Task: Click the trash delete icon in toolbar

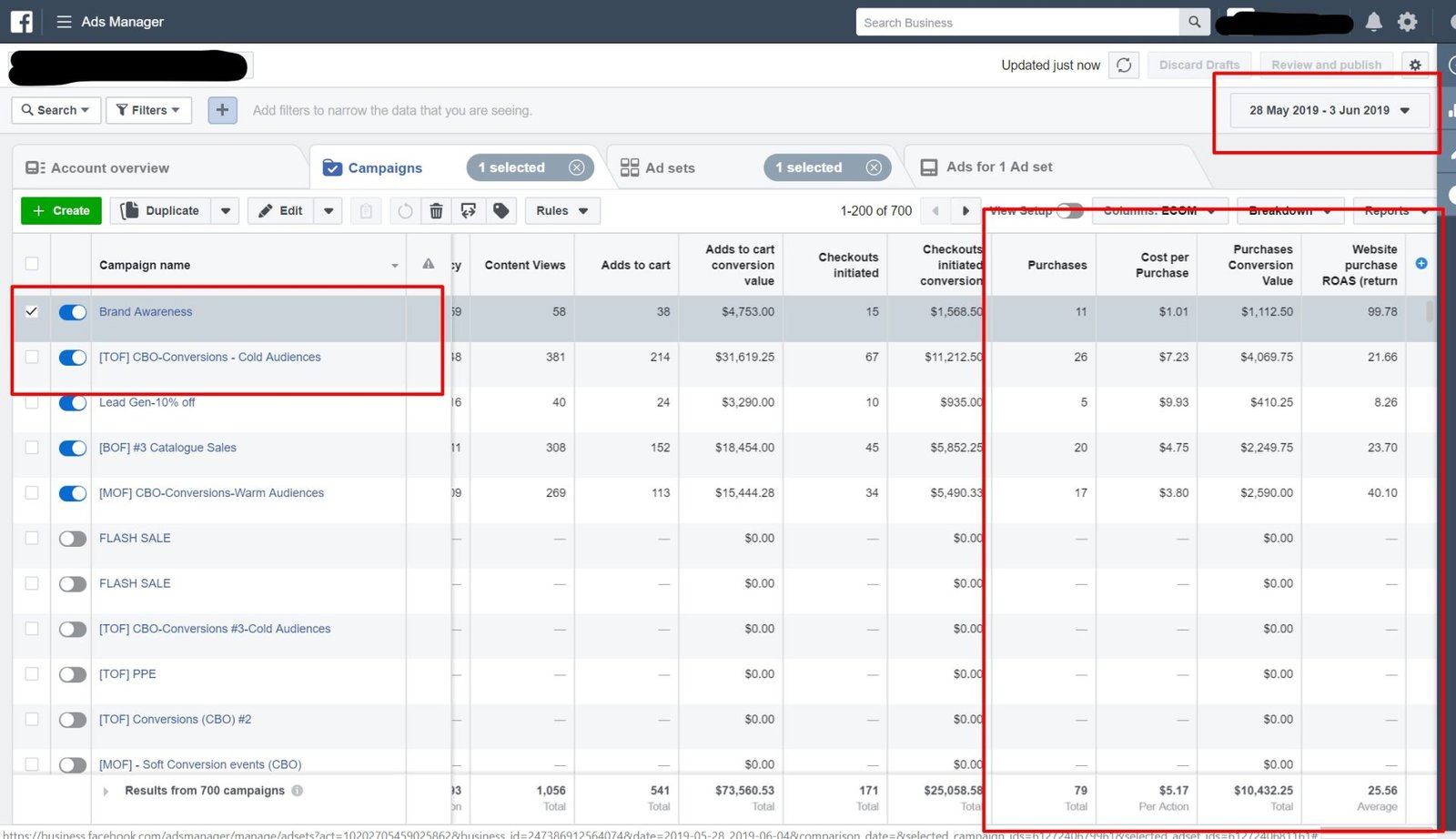Action: (x=436, y=211)
